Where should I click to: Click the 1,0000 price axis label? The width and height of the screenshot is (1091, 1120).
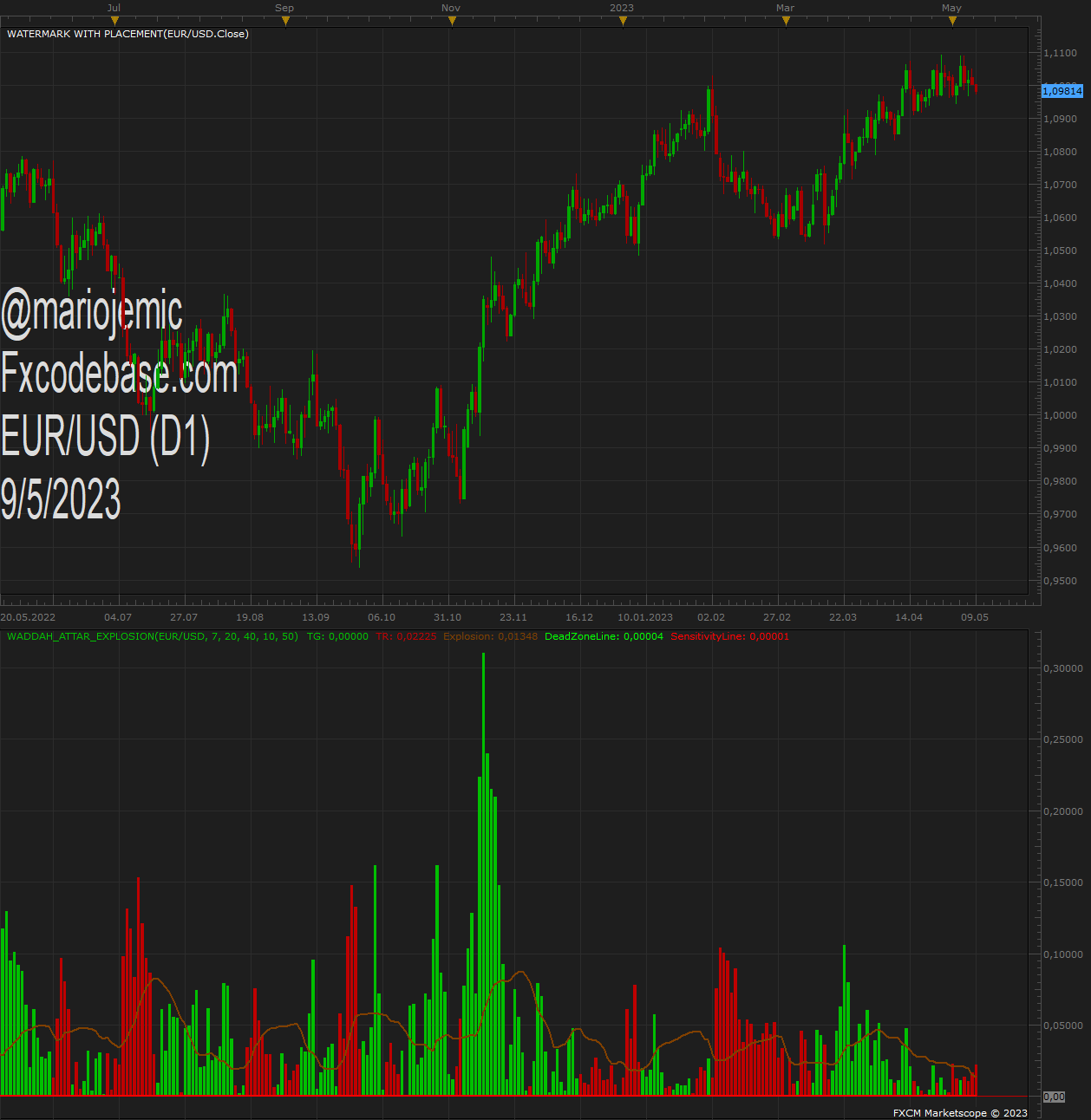coord(1061,415)
